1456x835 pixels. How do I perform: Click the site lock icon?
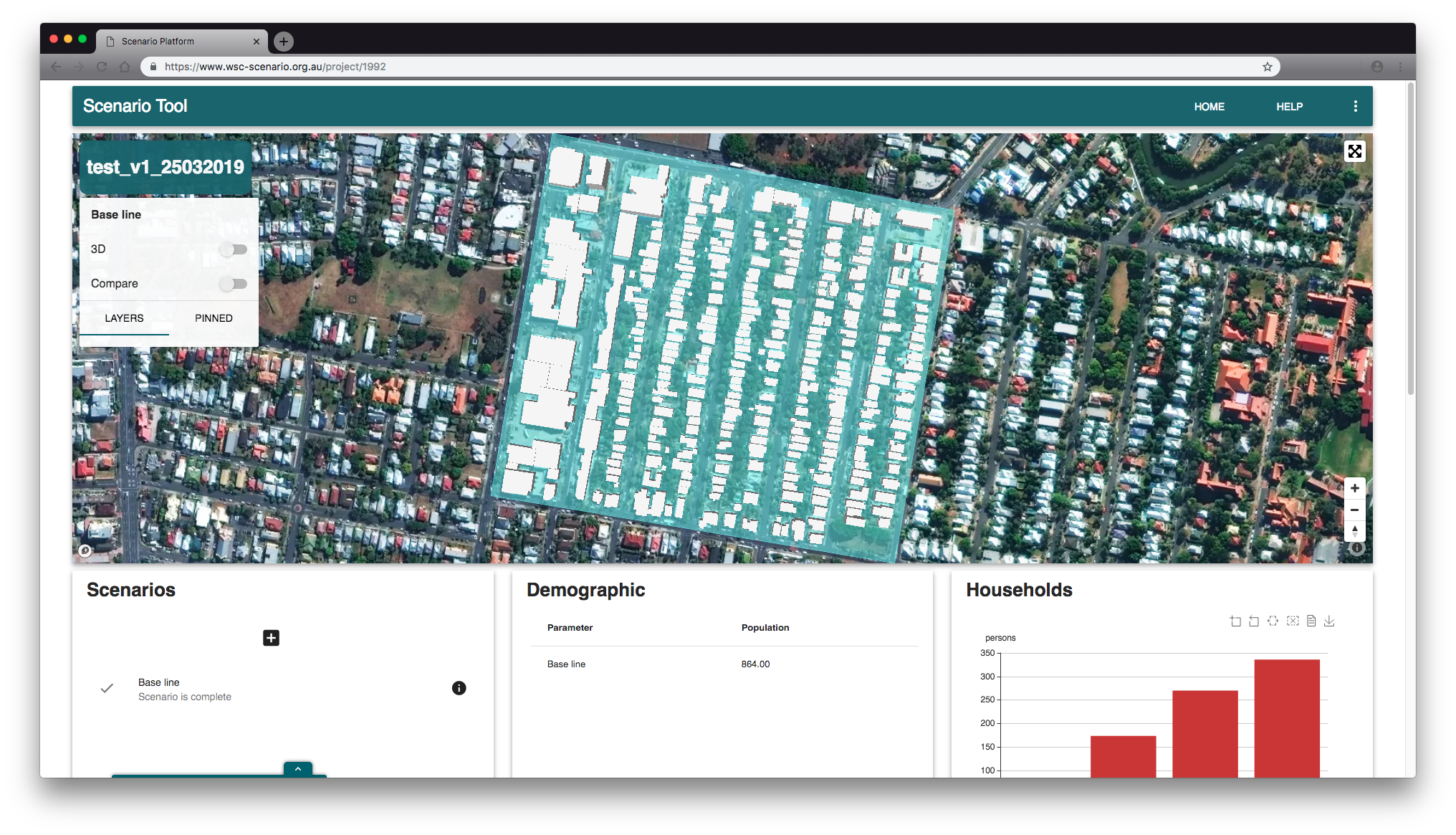153,67
